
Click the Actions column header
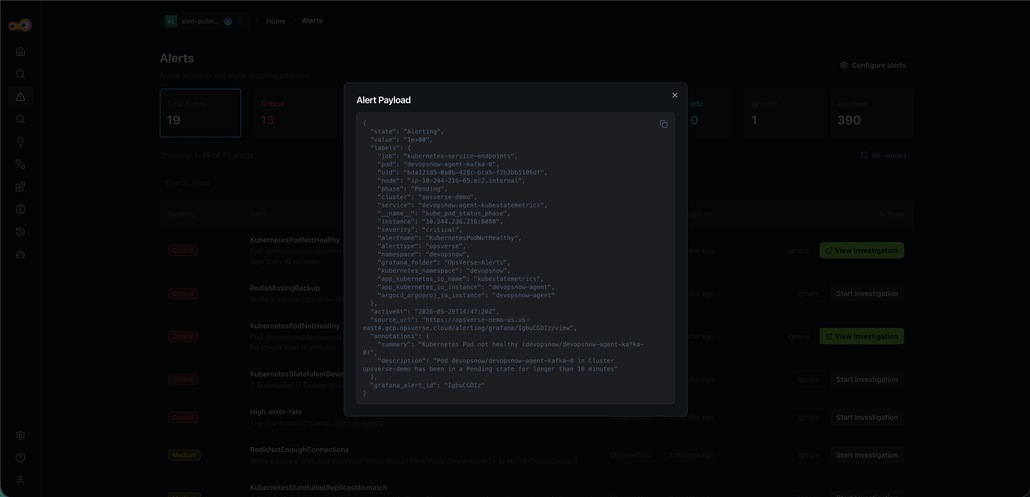click(x=891, y=214)
